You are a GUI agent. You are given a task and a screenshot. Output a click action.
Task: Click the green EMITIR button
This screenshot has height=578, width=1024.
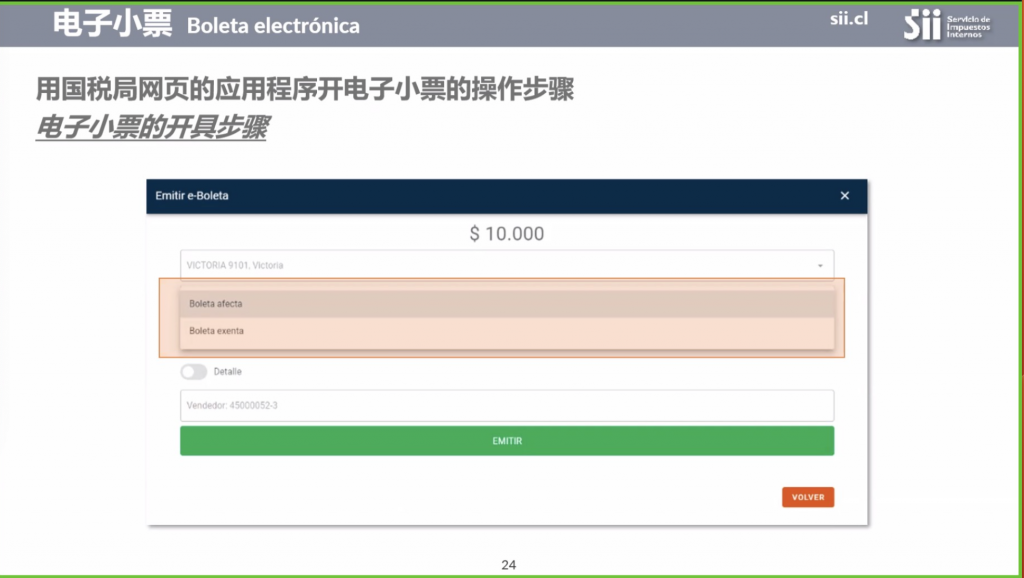tap(507, 441)
